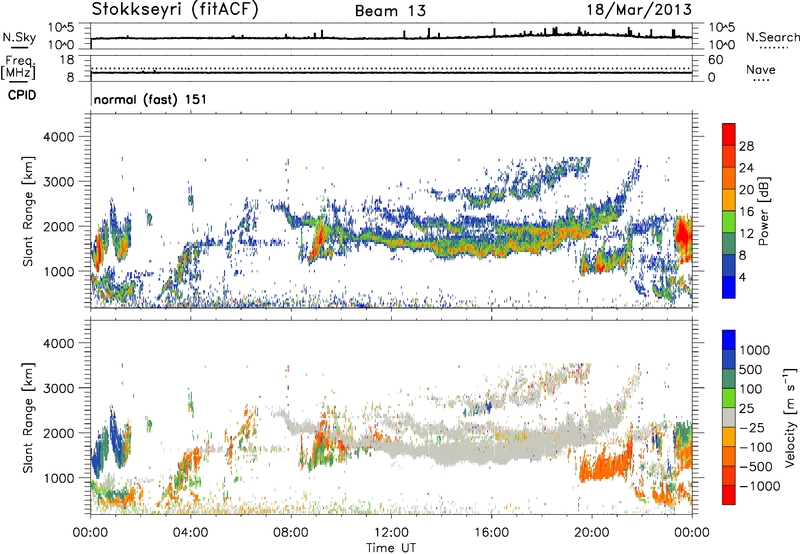Image resolution: width=800 pixels, height=554 pixels.
Task: Click the 'Nave' legend label
Action: (x=761, y=69)
